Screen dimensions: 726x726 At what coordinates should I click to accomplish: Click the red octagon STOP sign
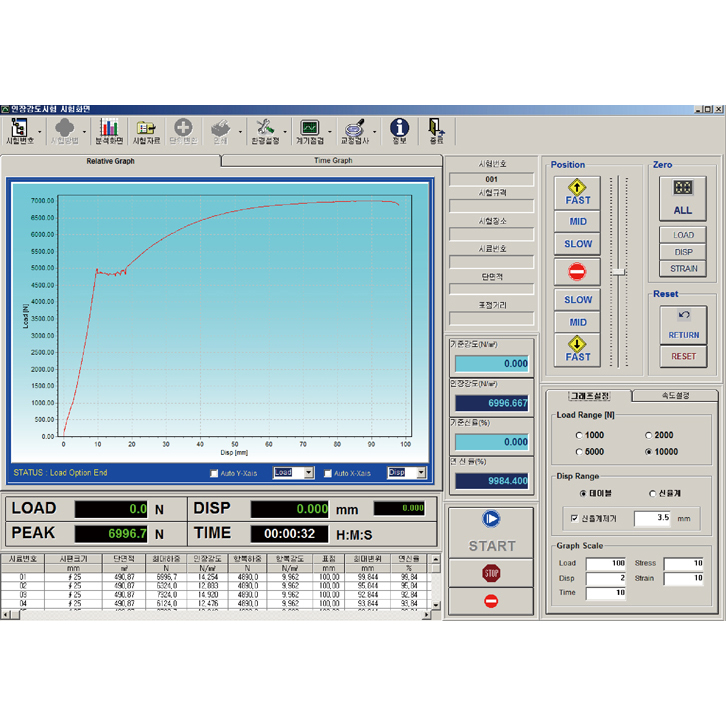[x=491, y=573]
